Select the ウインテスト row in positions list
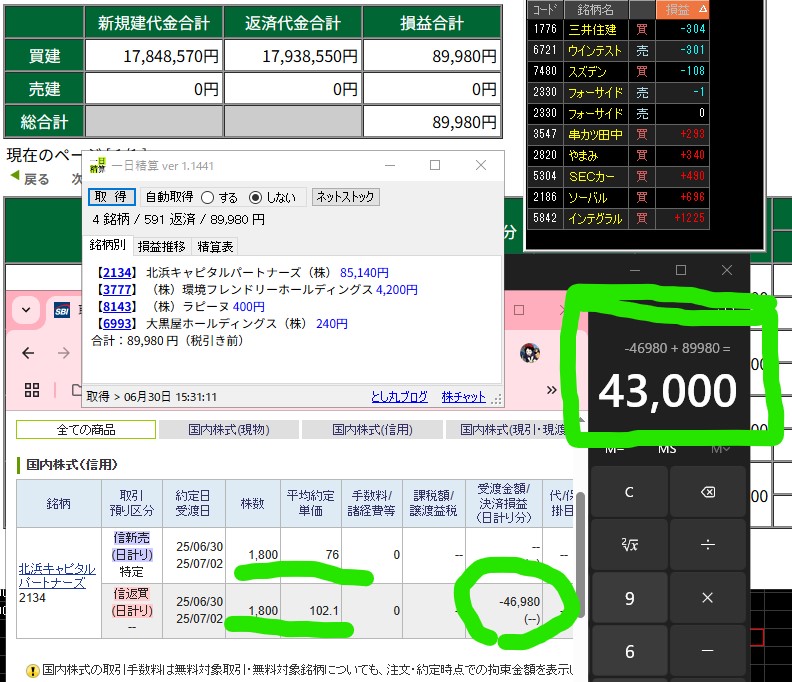 [618, 51]
